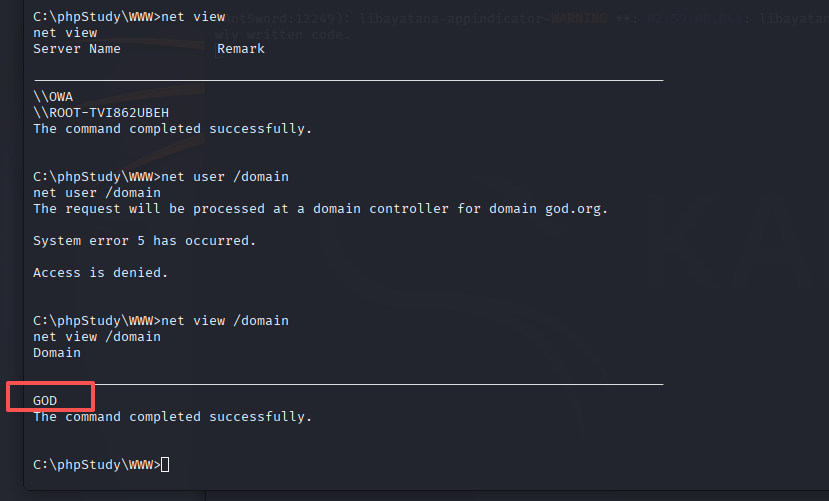Click the 'System error 5 has occurred' line
Viewport: 829px width, 501px height.
(144, 240)
